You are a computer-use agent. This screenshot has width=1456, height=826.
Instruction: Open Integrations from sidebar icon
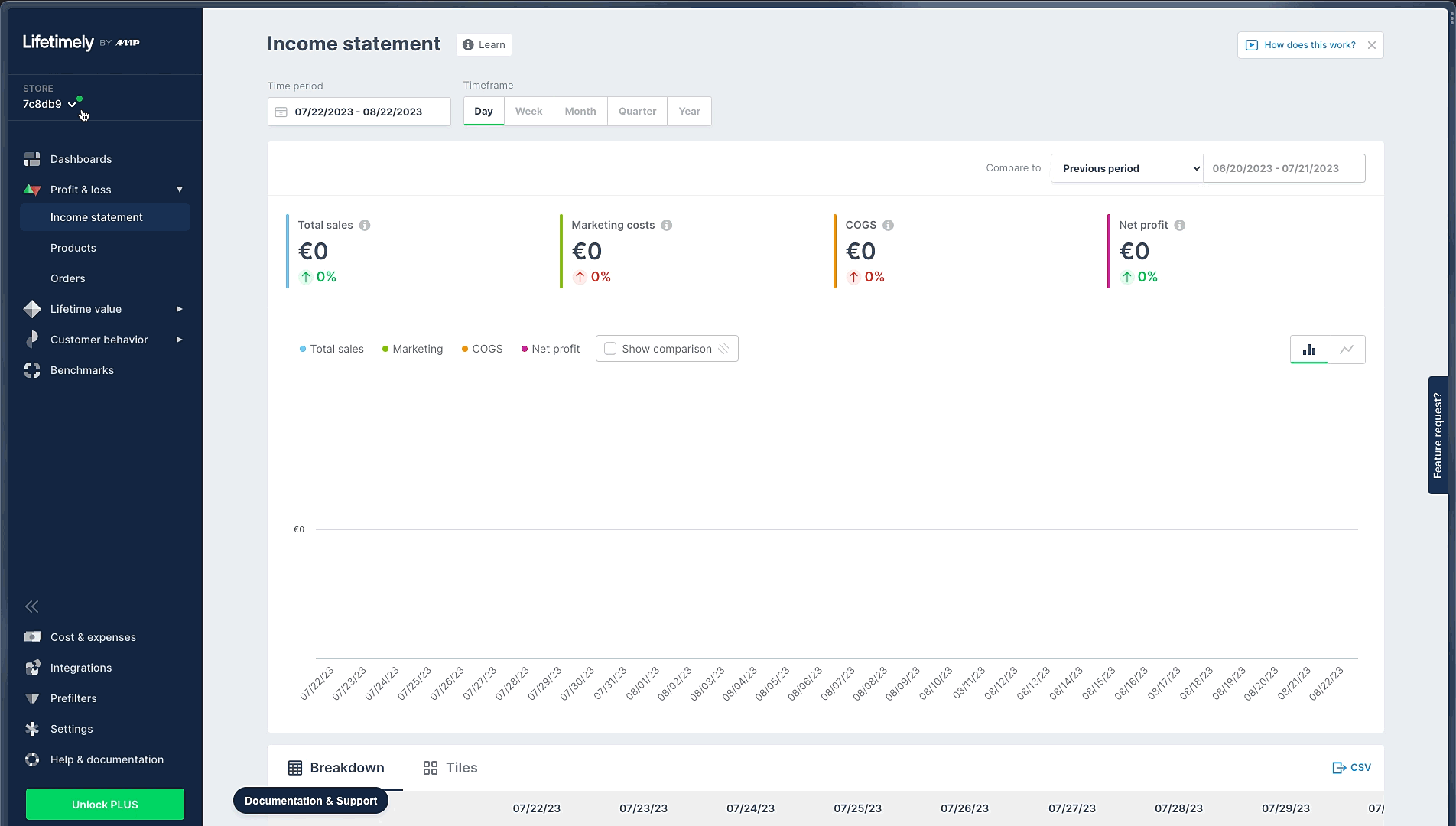coord(32,668)
